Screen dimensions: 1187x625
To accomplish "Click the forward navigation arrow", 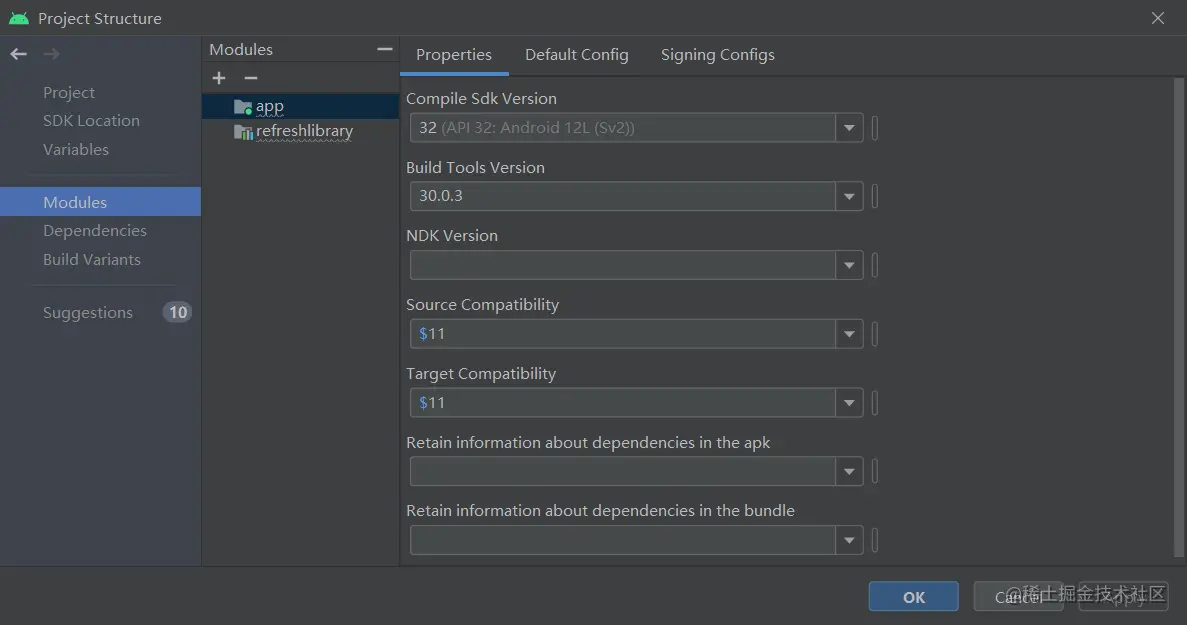I will pyautogui.click(x=51, y=54).
